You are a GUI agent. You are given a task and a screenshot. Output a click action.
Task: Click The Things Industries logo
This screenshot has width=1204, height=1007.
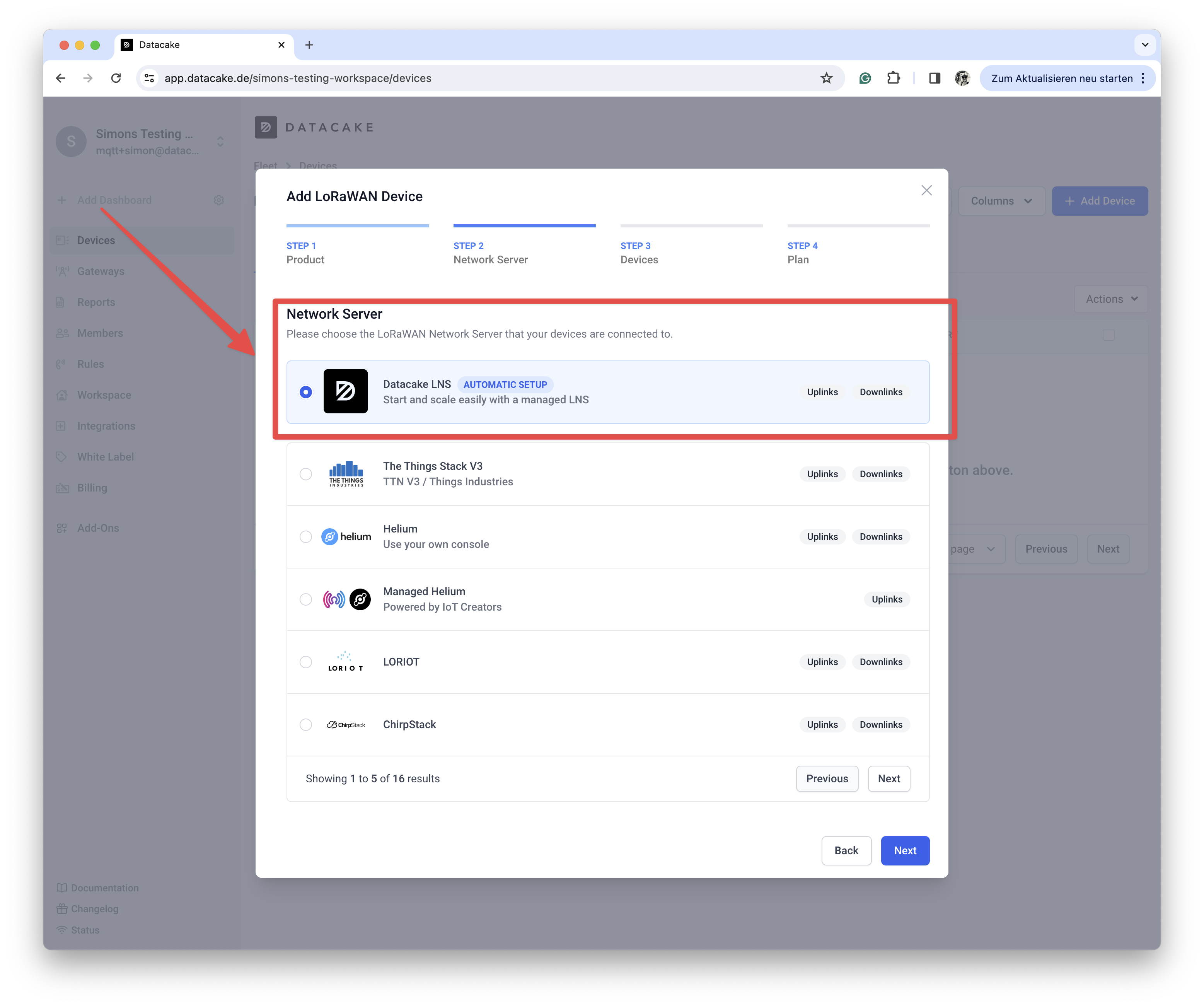(346, 474)
